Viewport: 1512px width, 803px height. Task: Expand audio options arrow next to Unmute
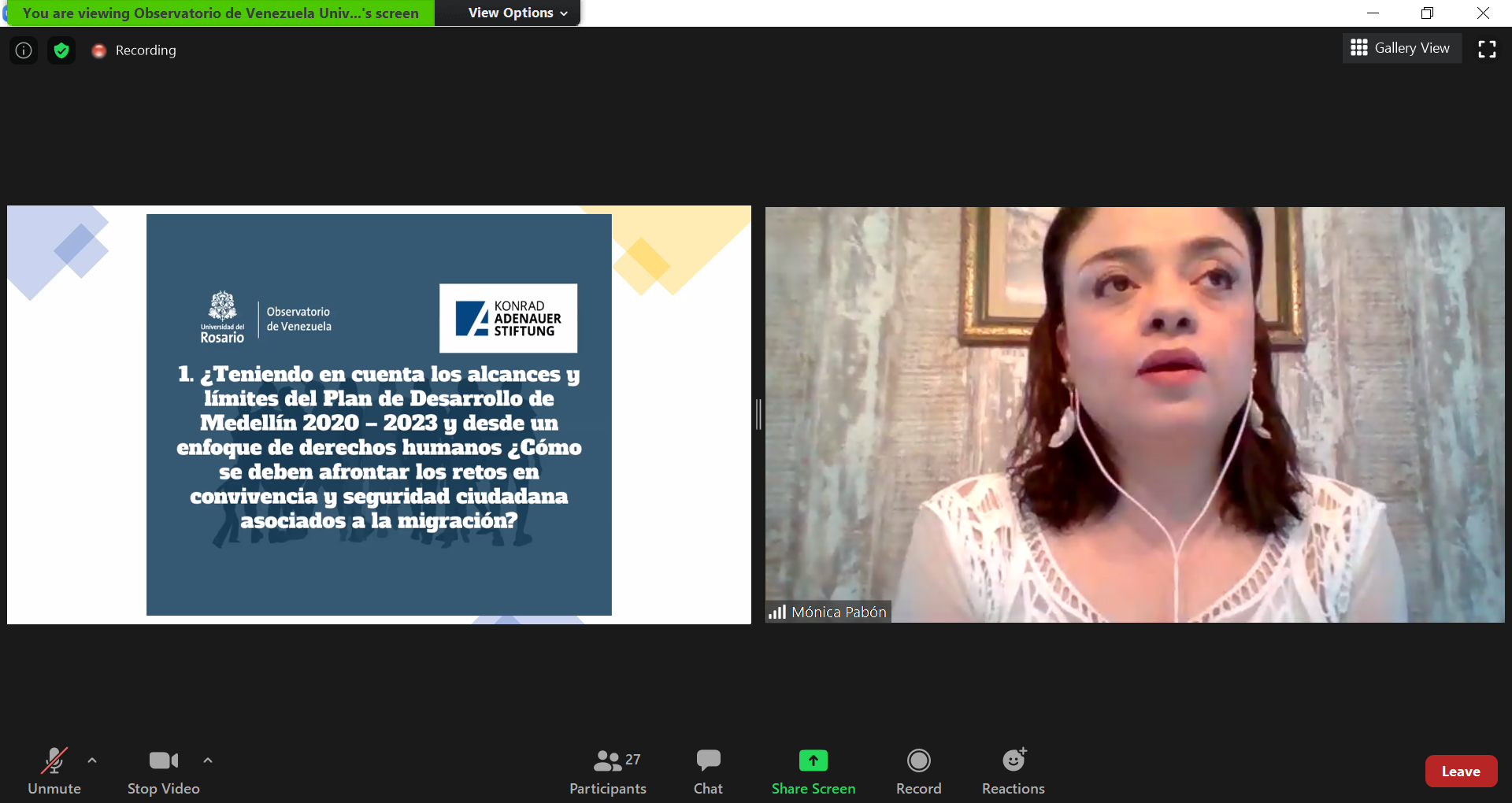click(92, 760)
